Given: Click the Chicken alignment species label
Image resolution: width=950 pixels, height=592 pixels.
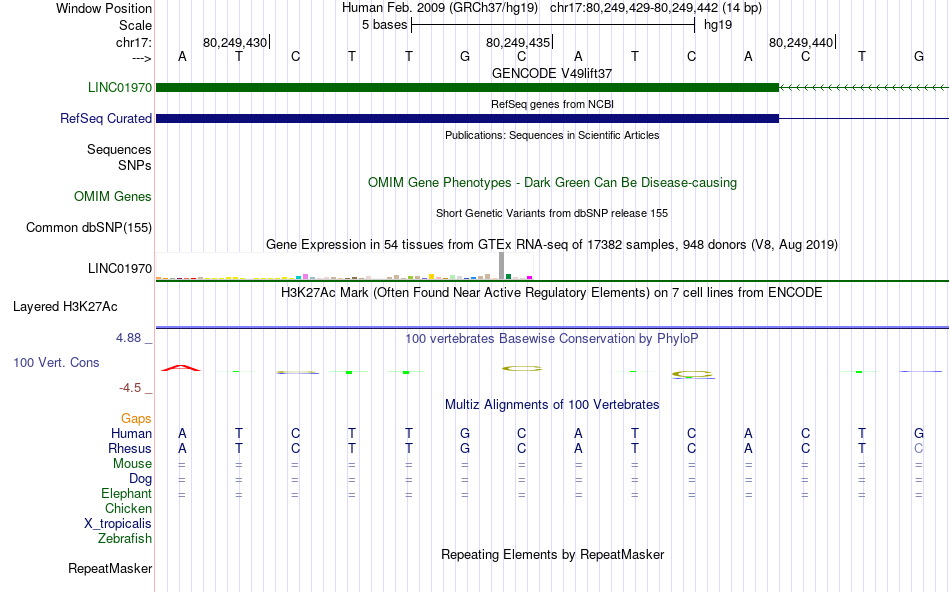Looking at the screenshot, I should pos(128,508).
